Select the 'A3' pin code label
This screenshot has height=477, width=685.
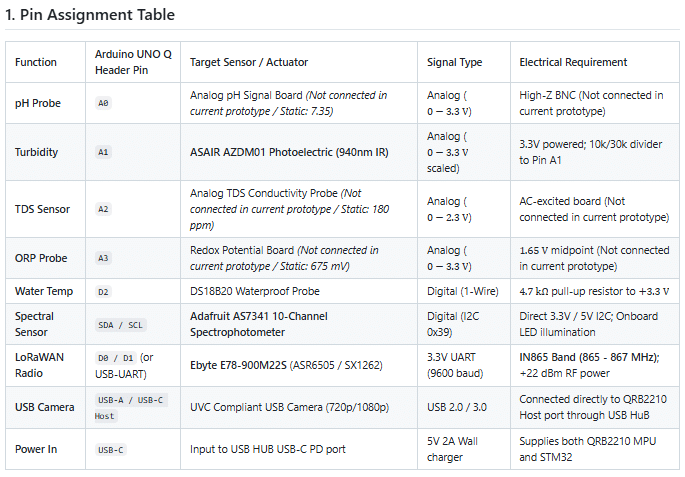click(103, 258)
